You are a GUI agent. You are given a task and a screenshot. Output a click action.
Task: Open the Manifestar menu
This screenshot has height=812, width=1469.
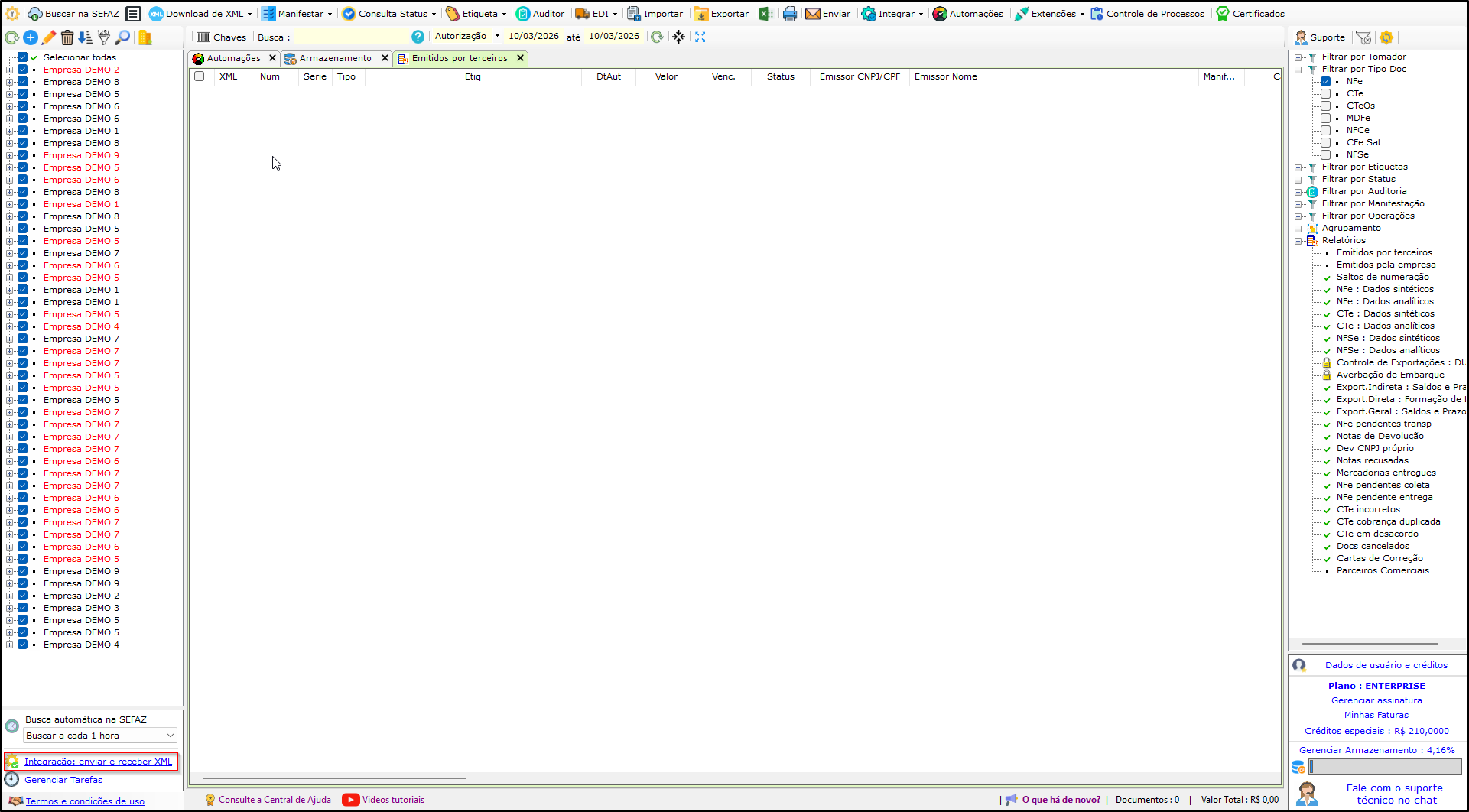297,14
